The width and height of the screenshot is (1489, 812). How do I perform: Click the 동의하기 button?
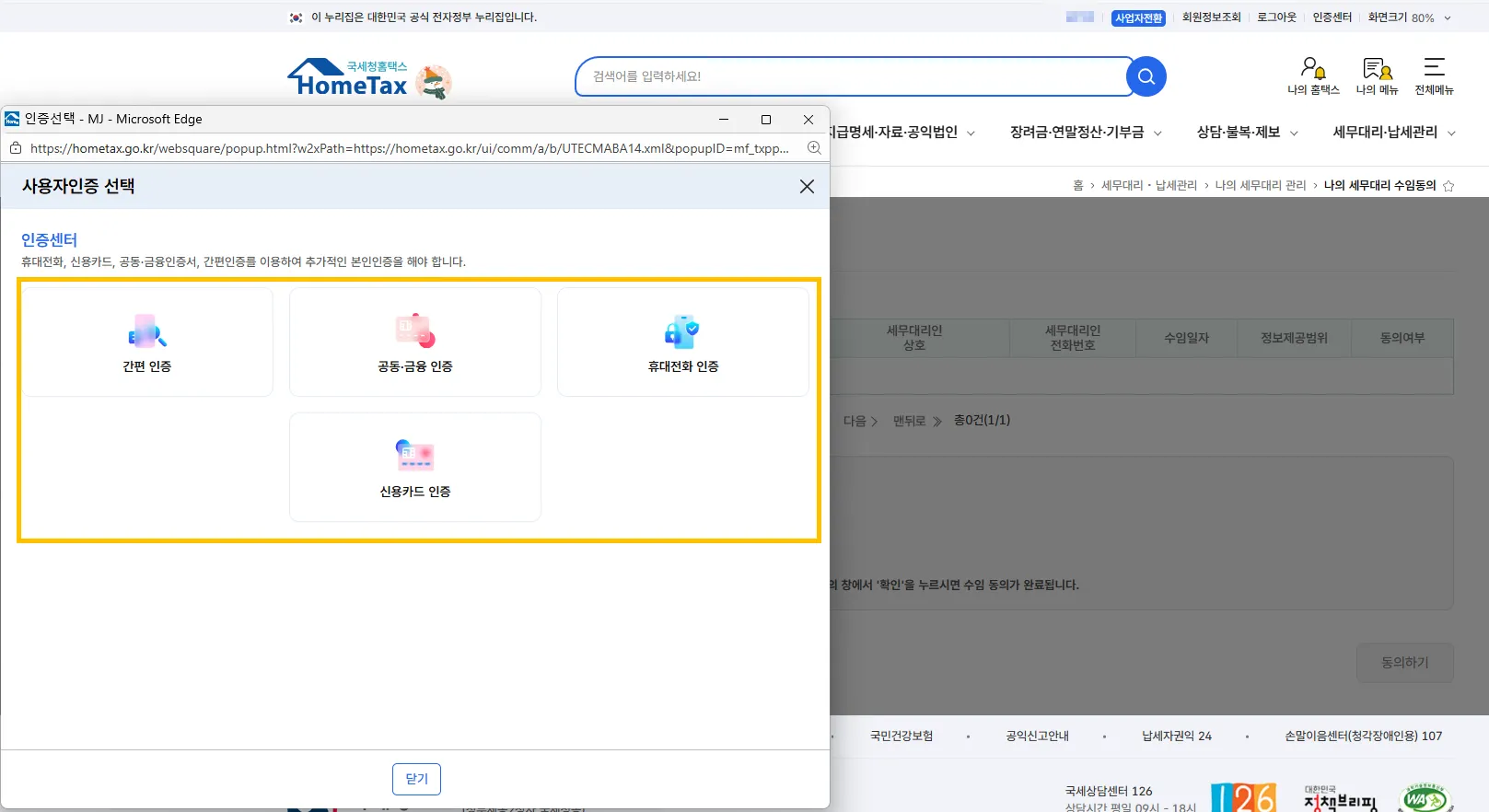[x=1404, y=663]
